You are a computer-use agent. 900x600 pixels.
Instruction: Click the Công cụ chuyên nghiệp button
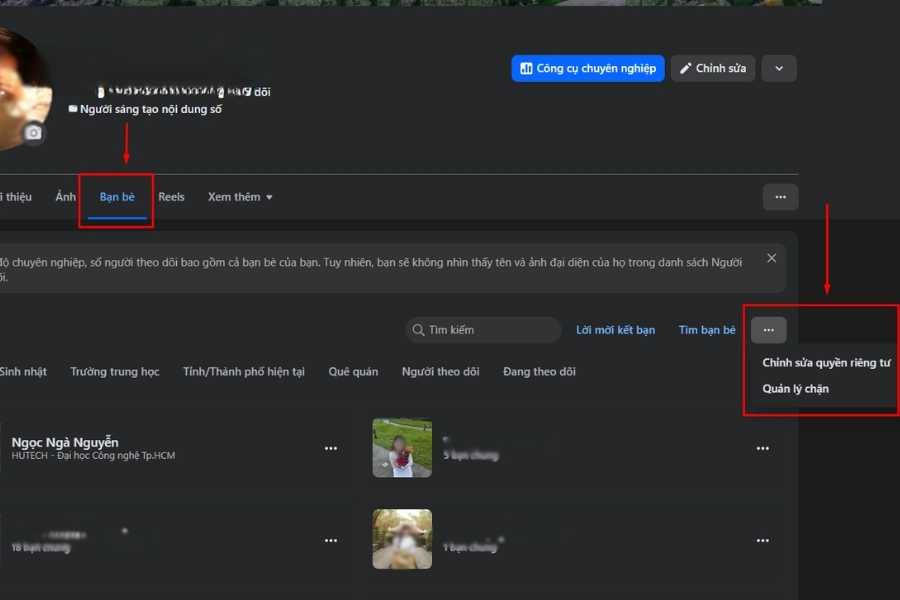point(588,68)
